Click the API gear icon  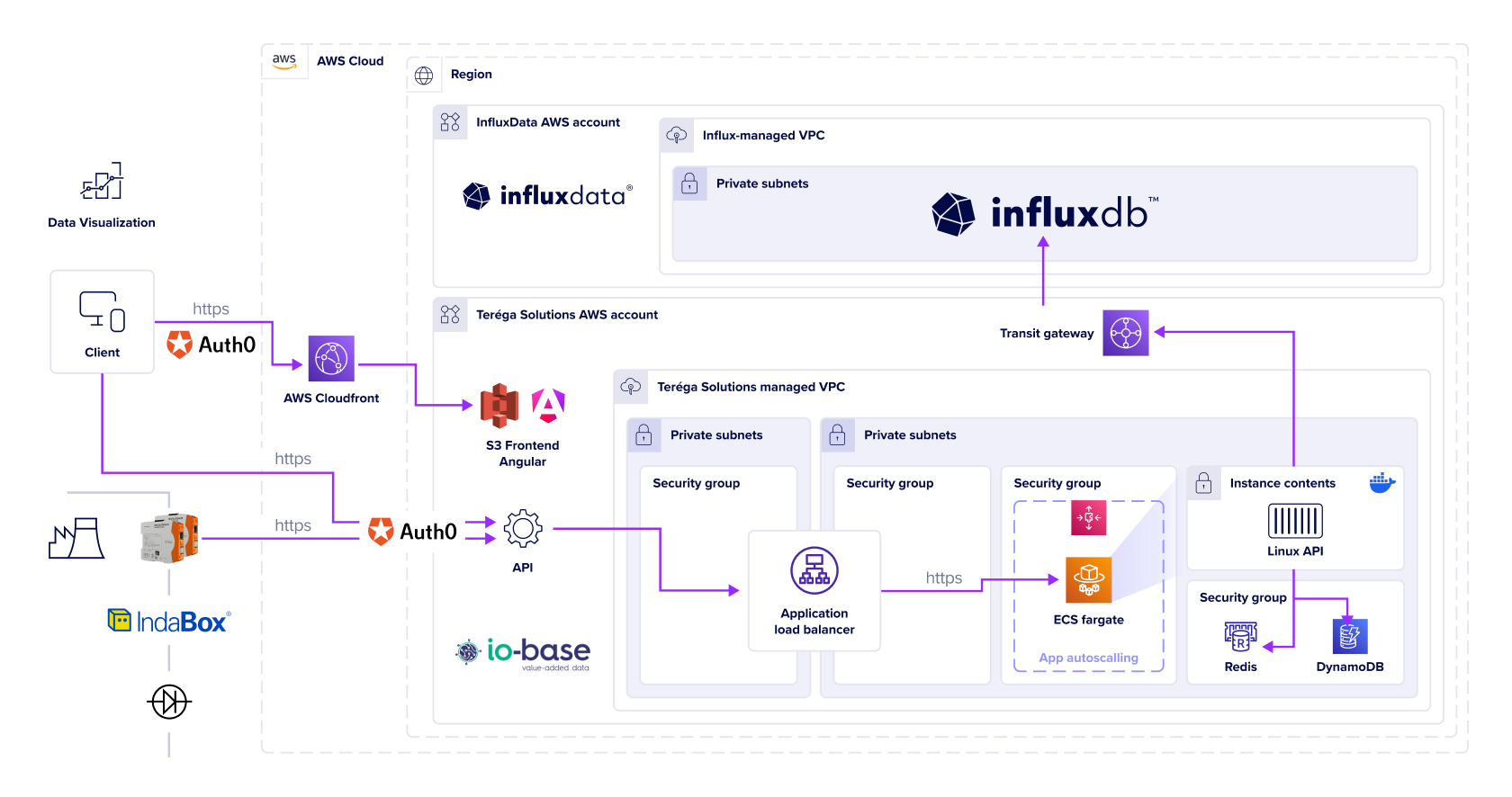[523, 529]
